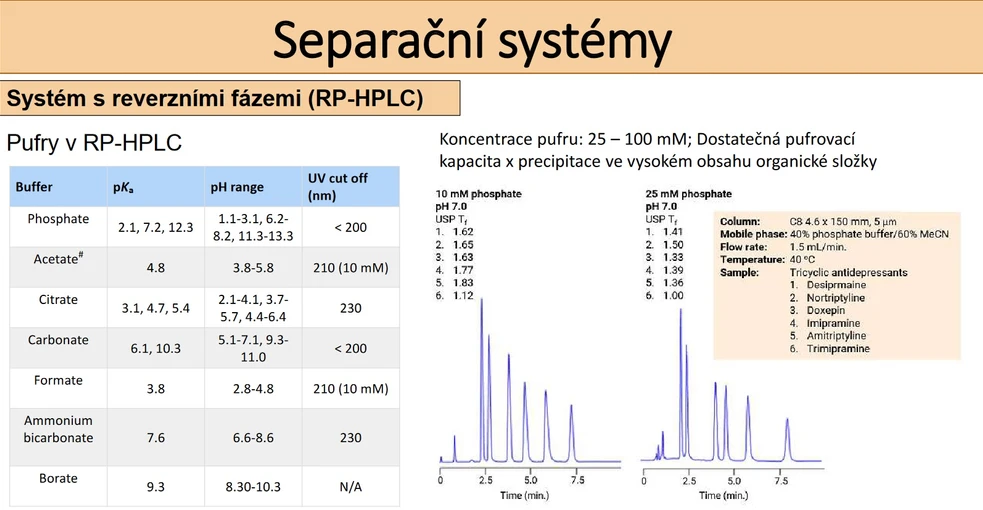Click the 'N/A' UV cut off cell
Image resolution: width=983 pixels, height=510 pixels.
click(x=350, y=487)
